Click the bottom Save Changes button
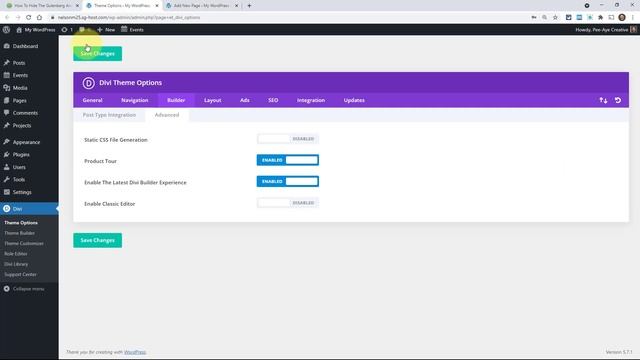Viewport: 640px width, 360px height. pos(98,240)
